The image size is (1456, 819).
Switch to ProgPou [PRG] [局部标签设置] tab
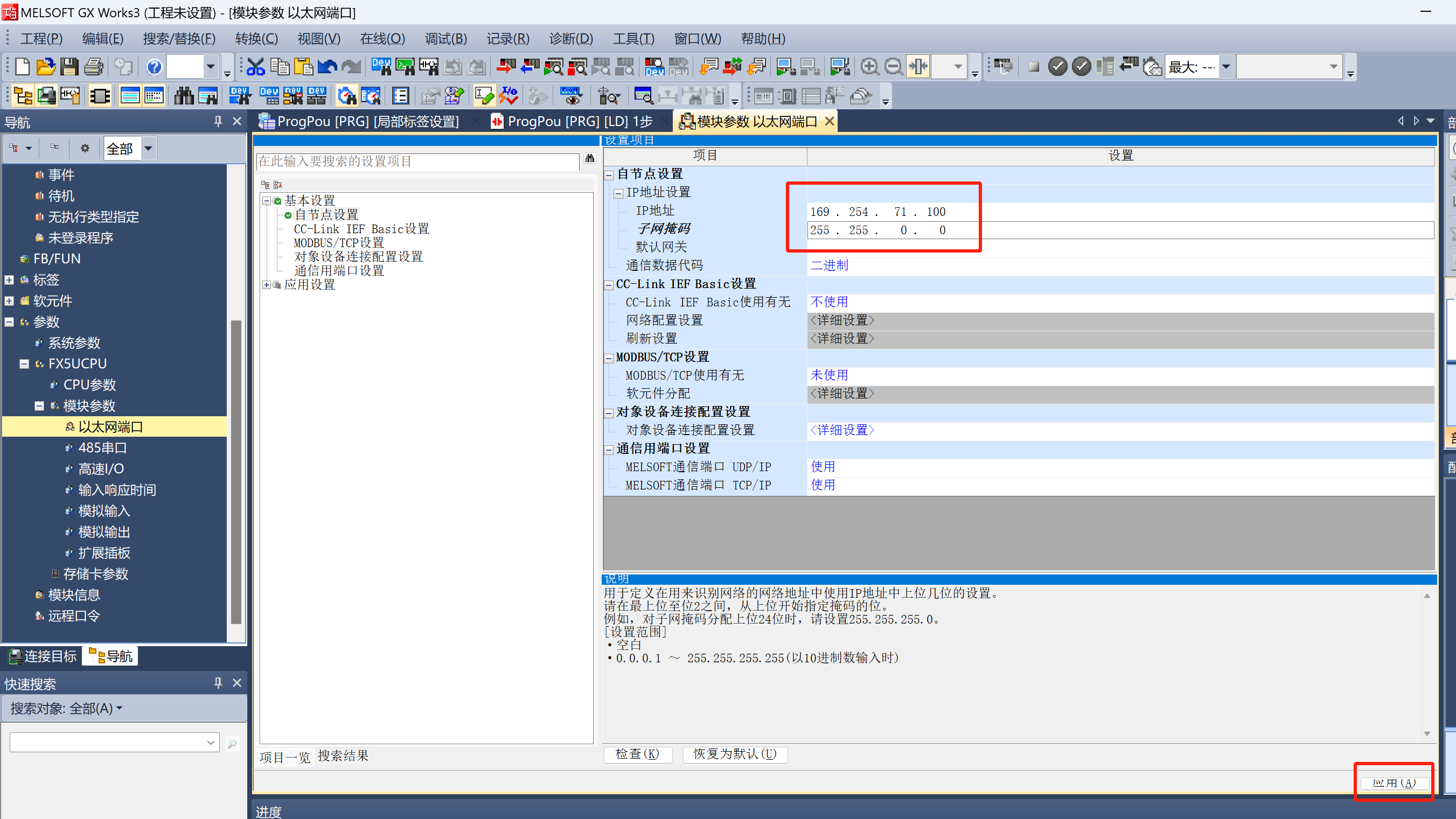(359, 122)
